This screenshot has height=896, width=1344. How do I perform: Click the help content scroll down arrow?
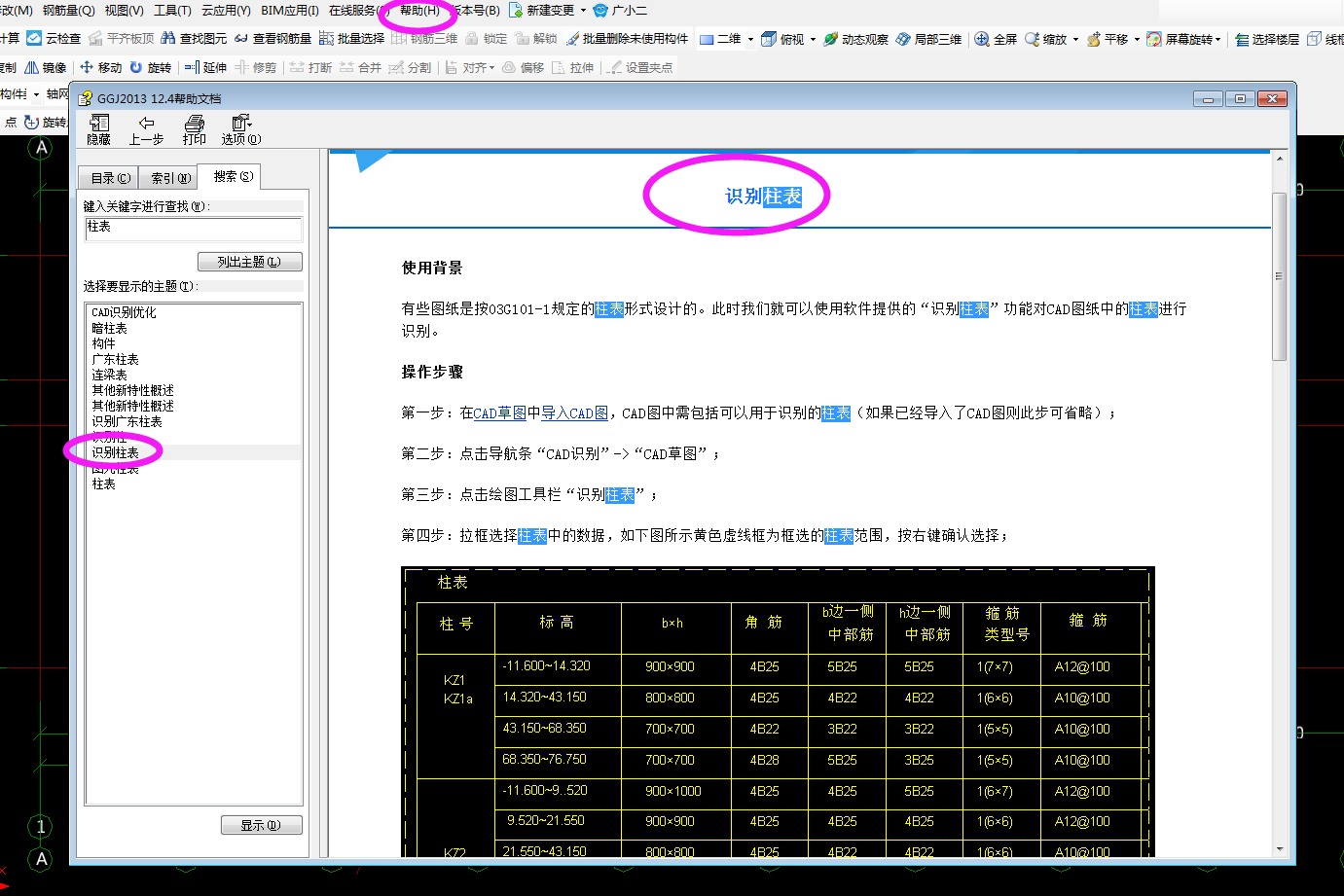coord(1279,849)
